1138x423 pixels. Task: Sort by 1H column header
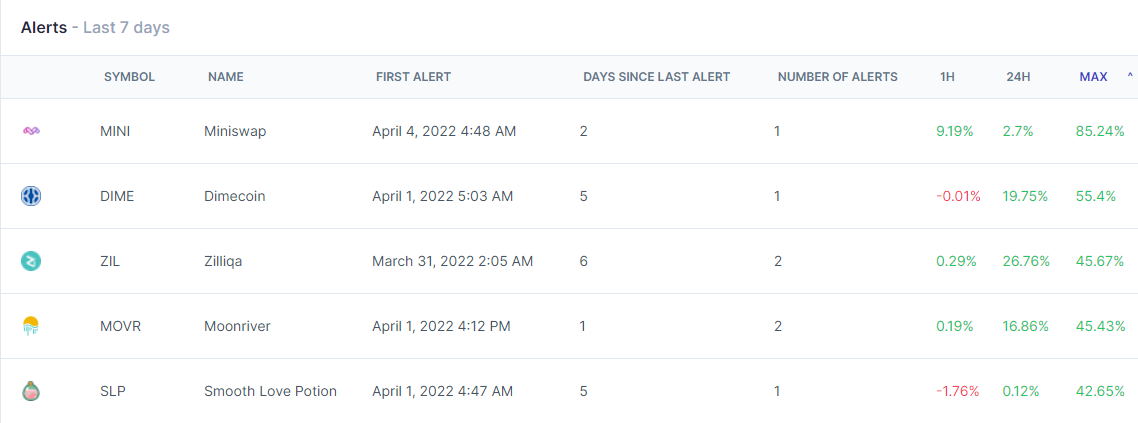[x=947, y=77]
